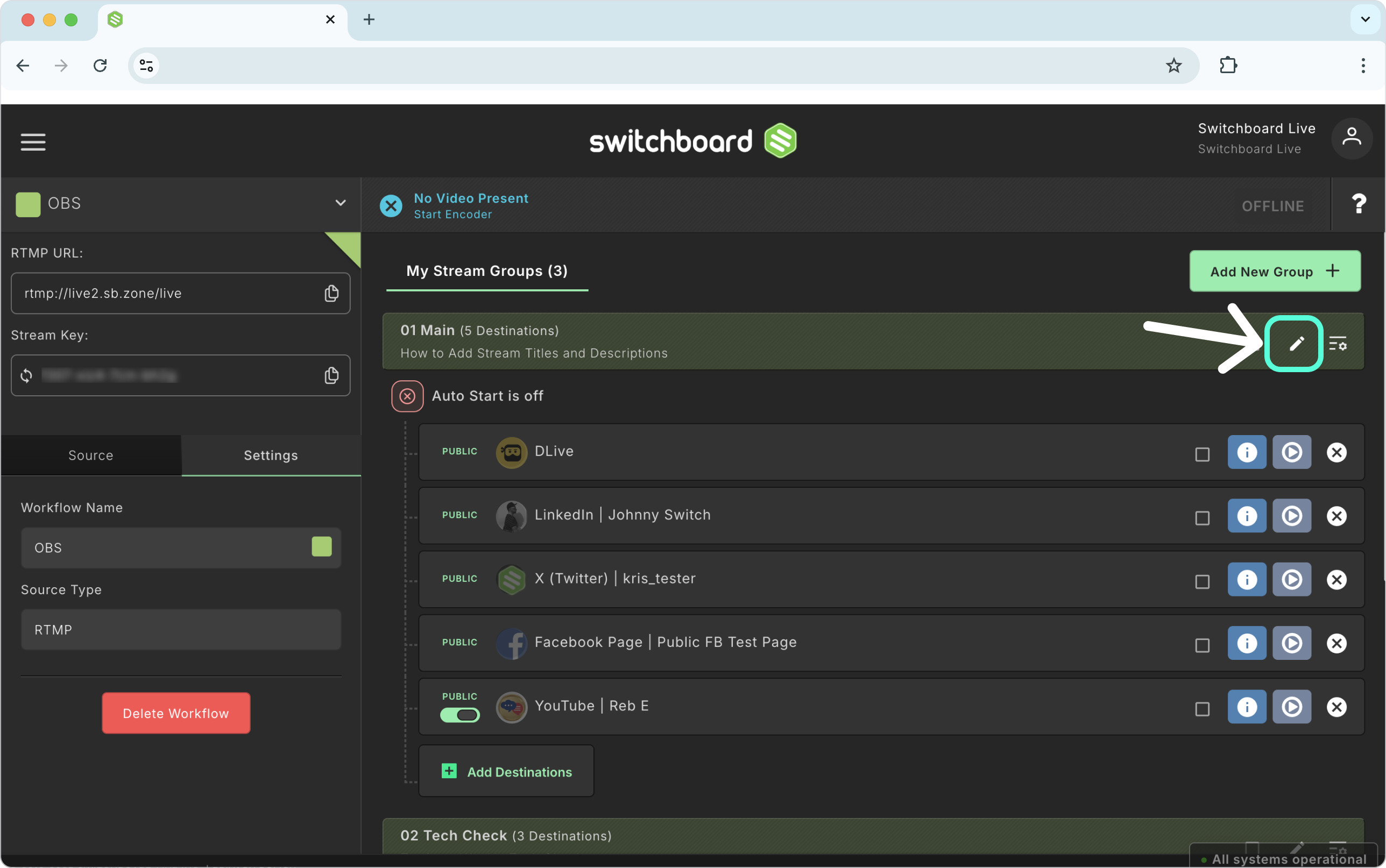Viewport: 1386px width, 868px height.
Task: Click the OFFLINE status label
Action: (1272, 206)
